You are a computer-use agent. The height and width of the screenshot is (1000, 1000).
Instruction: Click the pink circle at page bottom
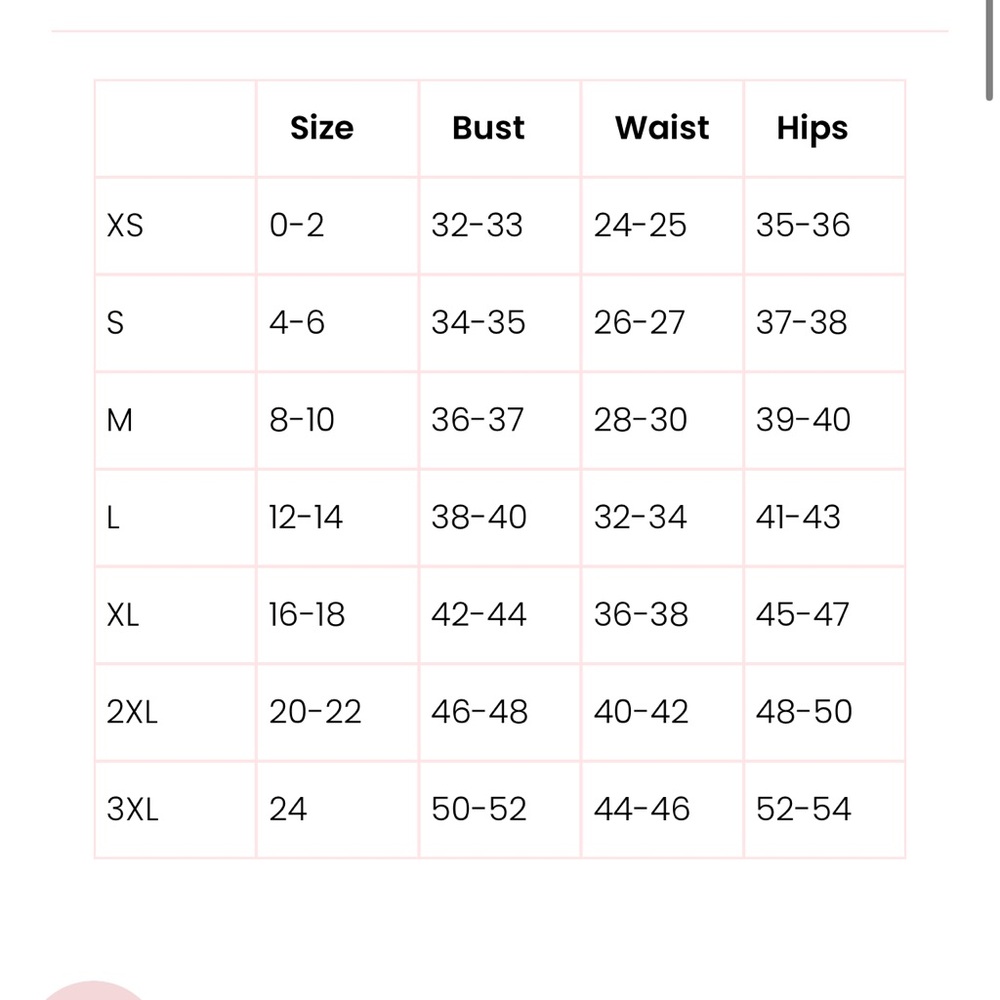point(94,990)
